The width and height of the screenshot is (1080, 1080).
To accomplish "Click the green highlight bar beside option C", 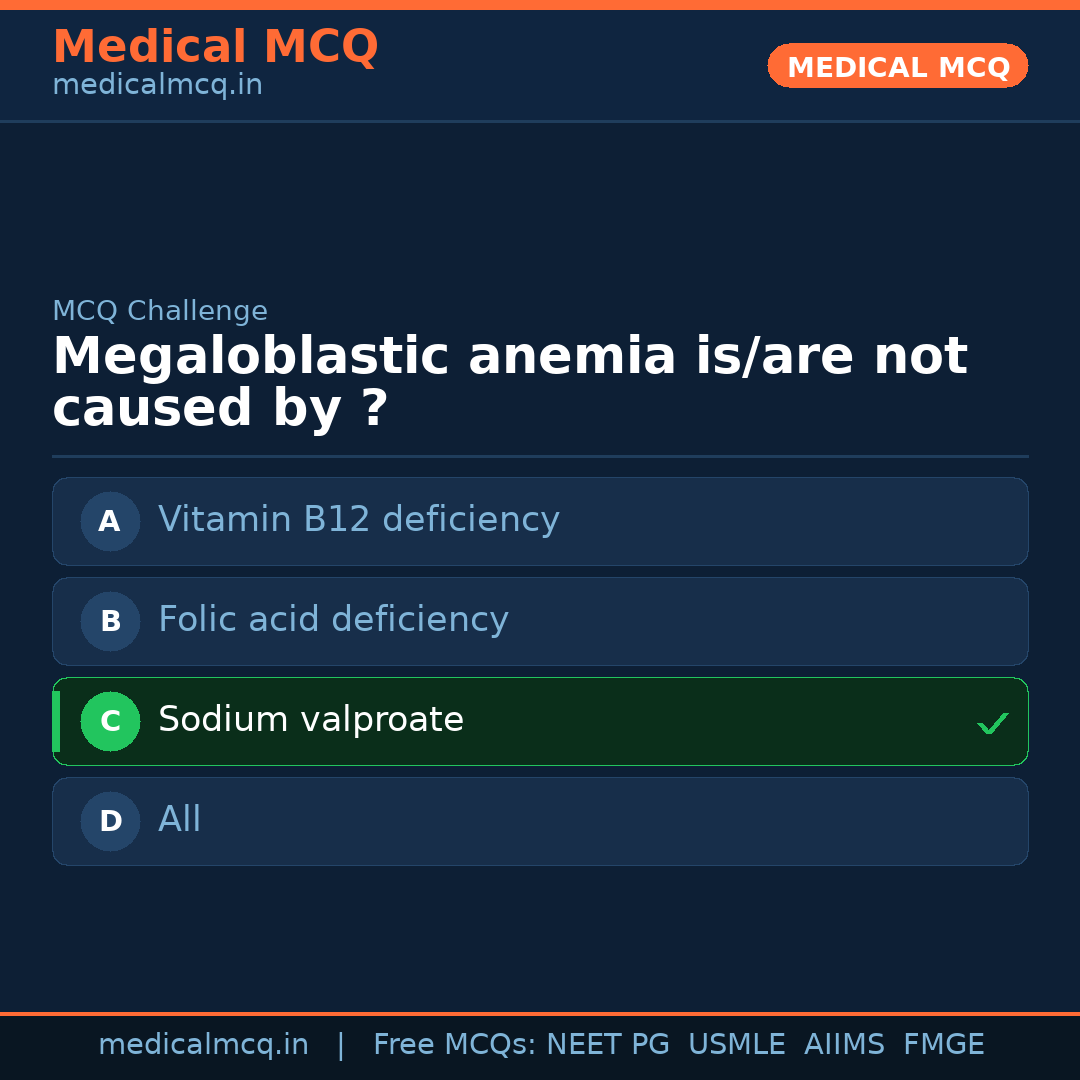I will pyautogui.click(x=56, y=721).
